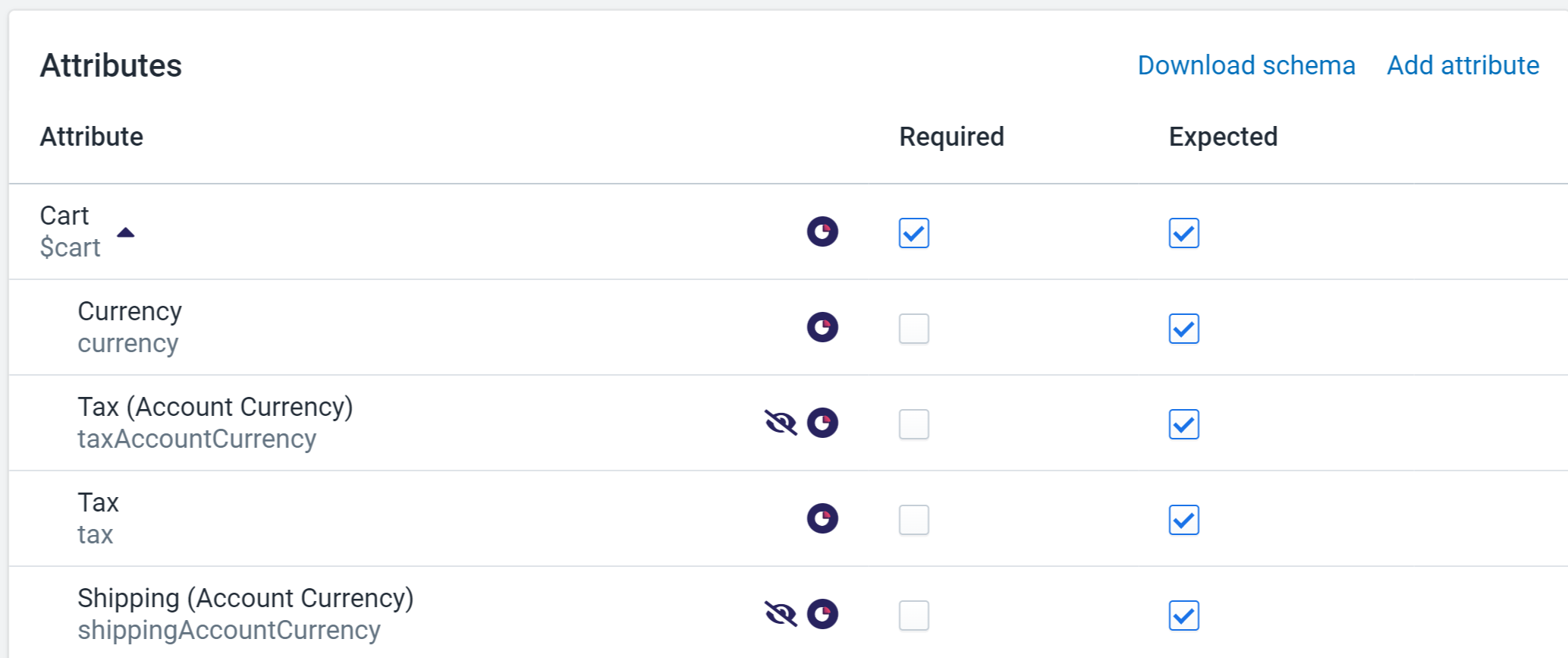
Task: Click hidden-eye icon for taxAccountCurrency
Action: [x=781, y=423]
